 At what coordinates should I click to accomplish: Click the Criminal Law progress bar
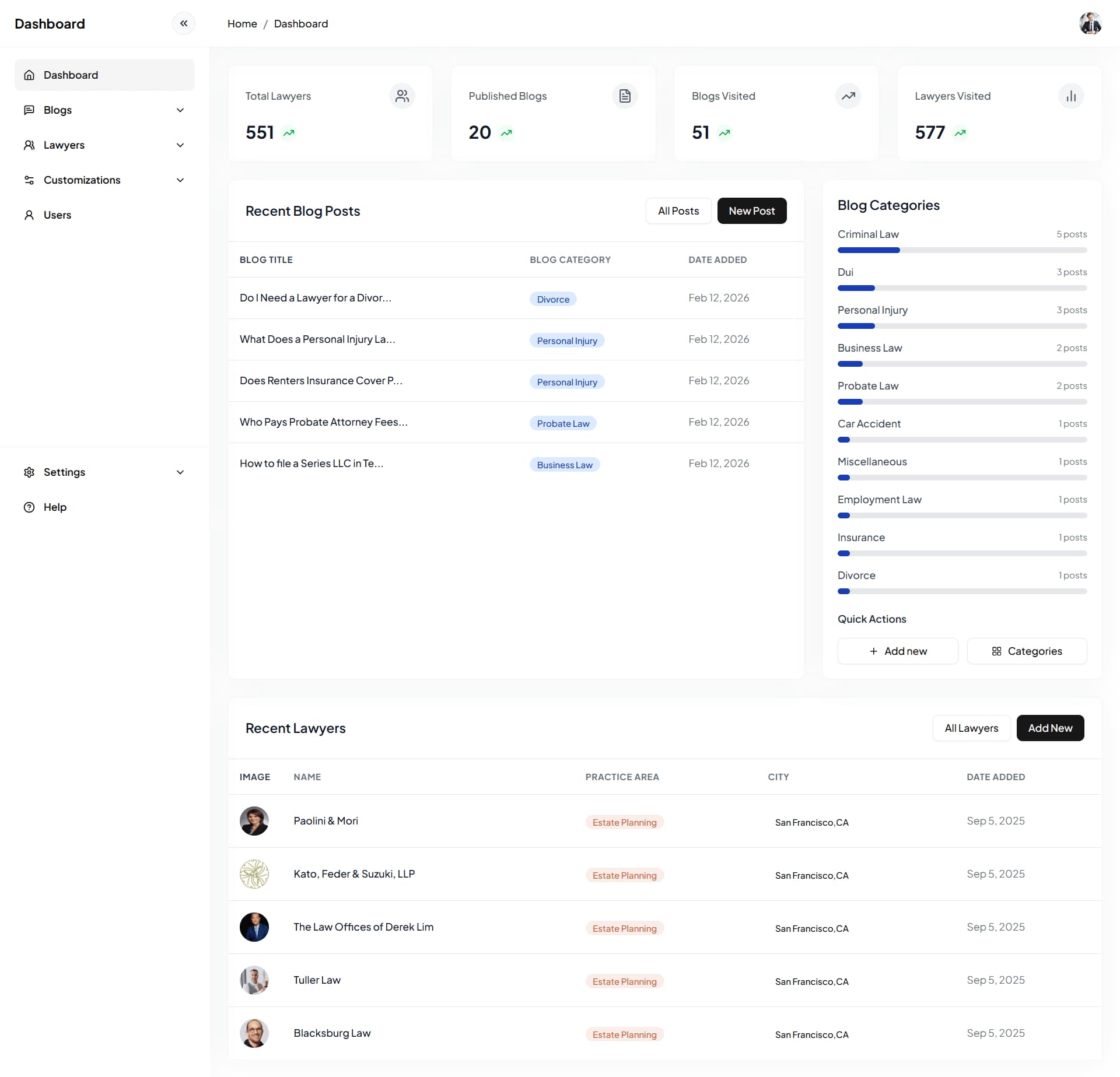[x=962, y=250]
